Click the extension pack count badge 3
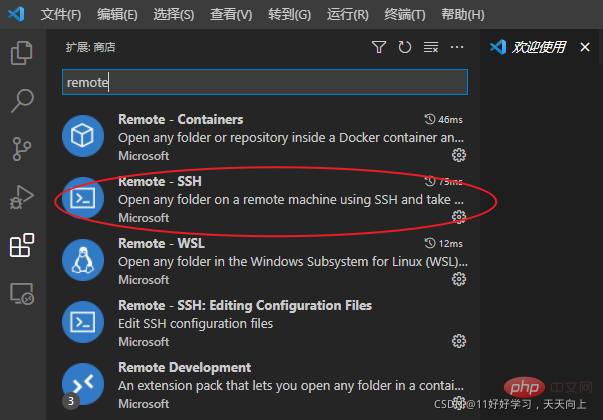Screen dimensions: 603x420 [71, 401]
